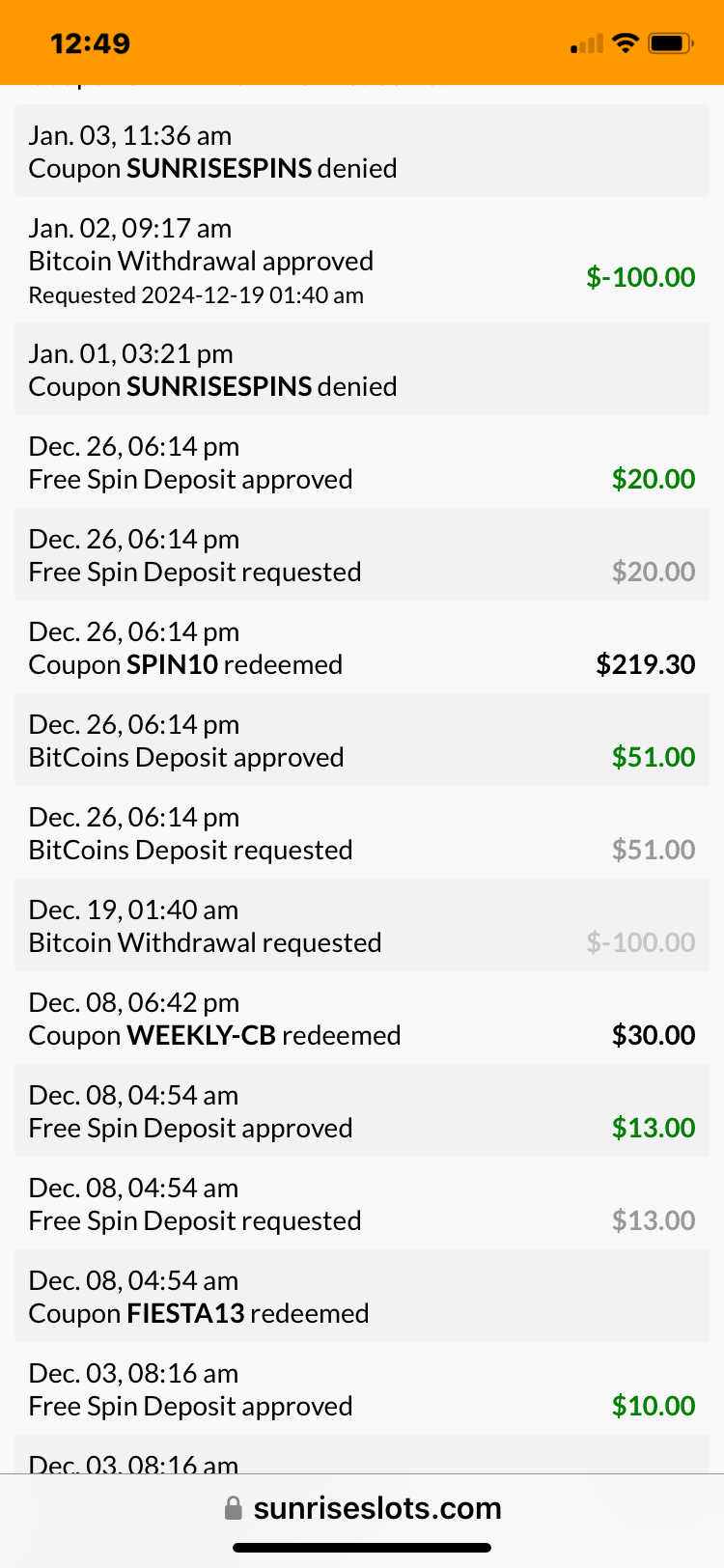The height and width of the screenshot is (1568, 724).
Task: Tap the lock icon beside sunriseslots.com
Action: click(x=233, y=1508)
